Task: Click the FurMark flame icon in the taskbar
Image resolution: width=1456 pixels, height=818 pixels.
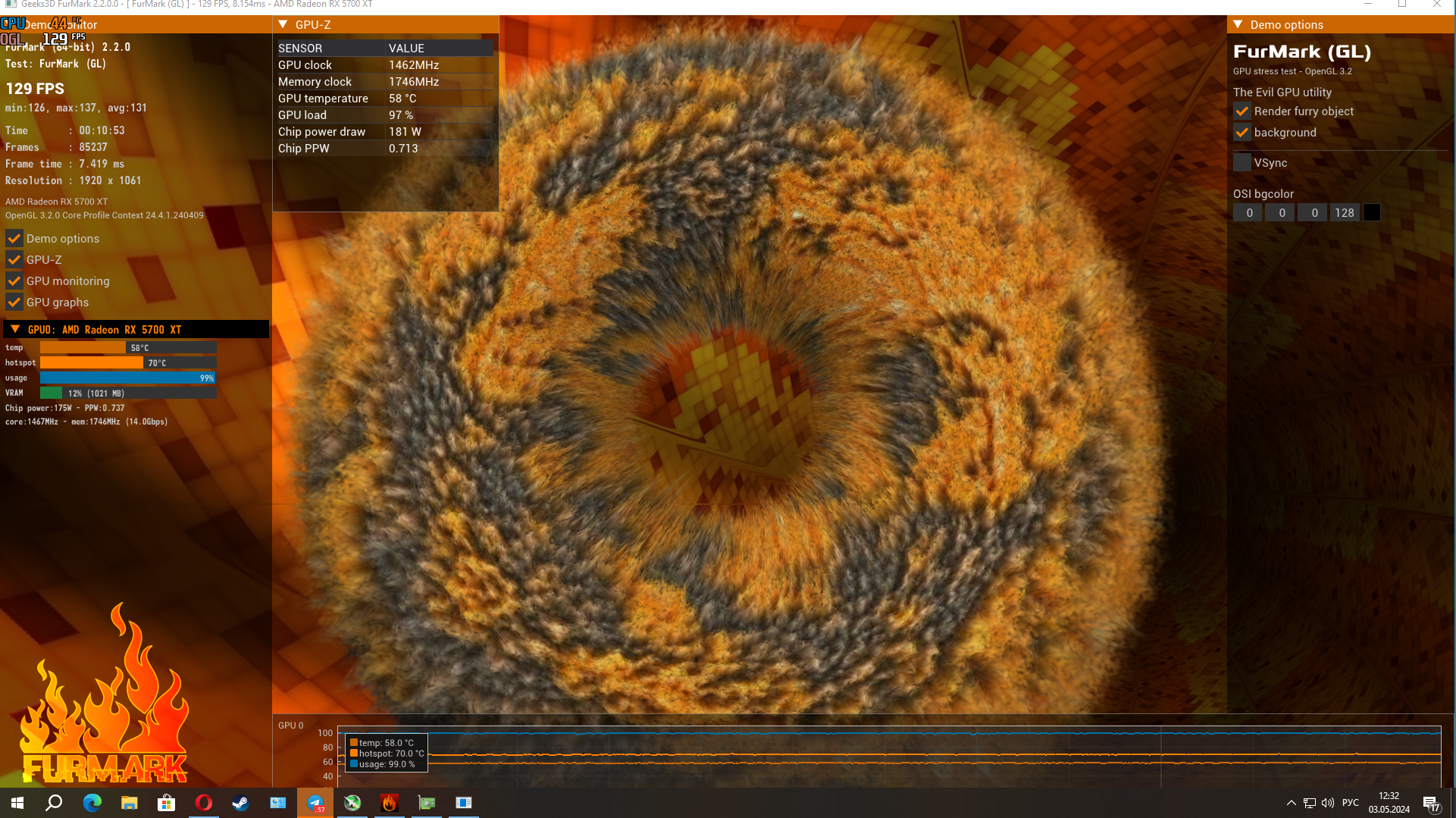Action: pos(389,803)
